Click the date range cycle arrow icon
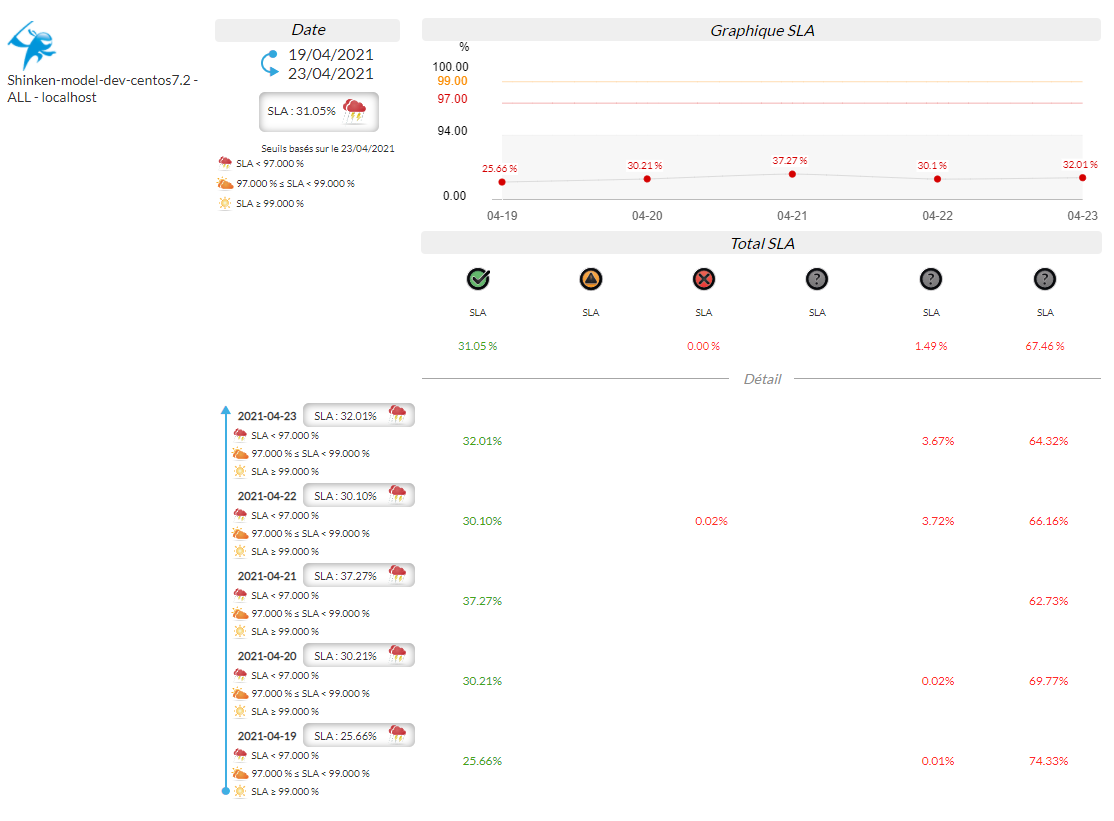The width and height of the screenshot is (1114, 821). [x=270, y=63]
